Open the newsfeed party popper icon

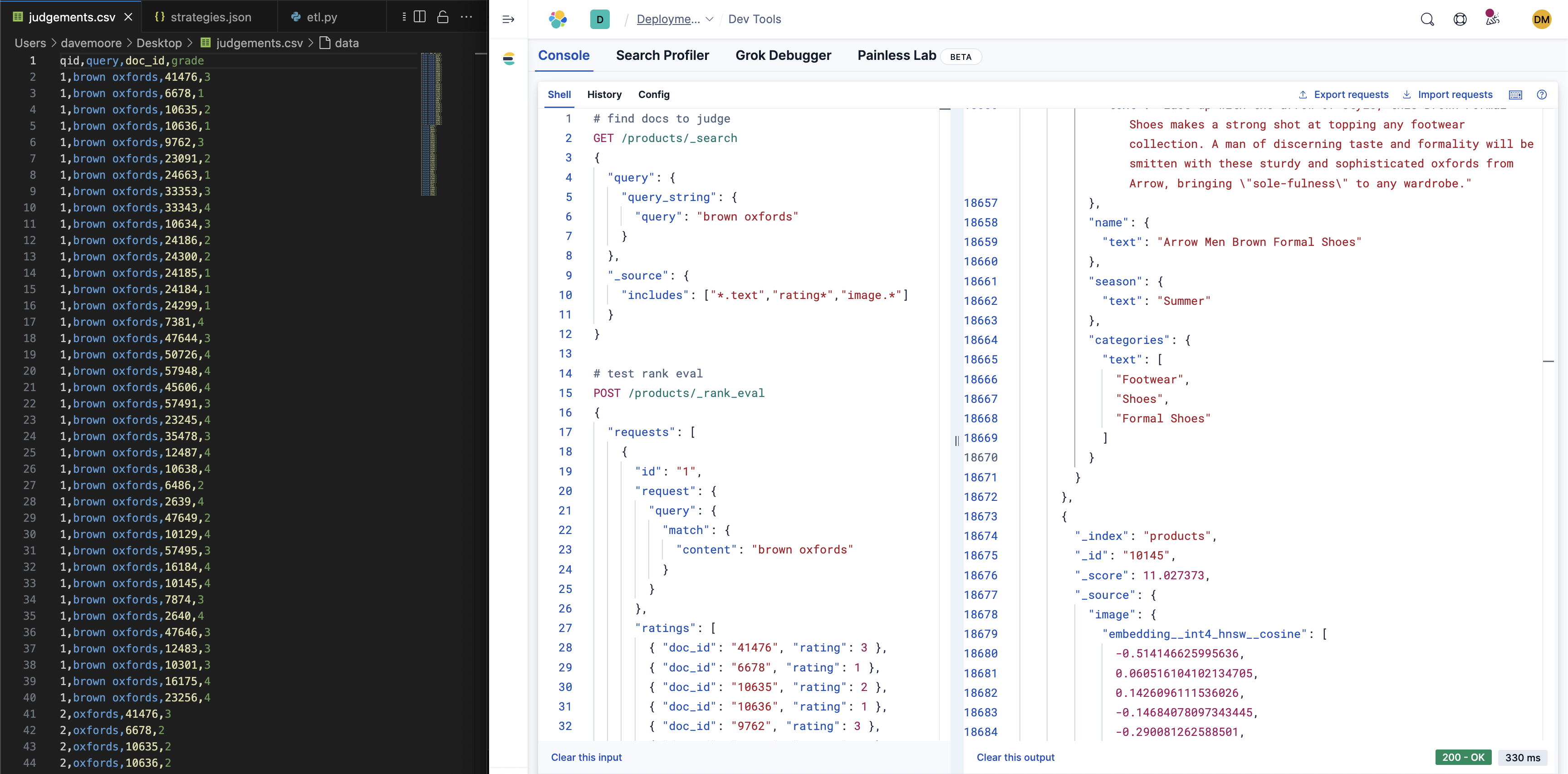pos(1492,18)
